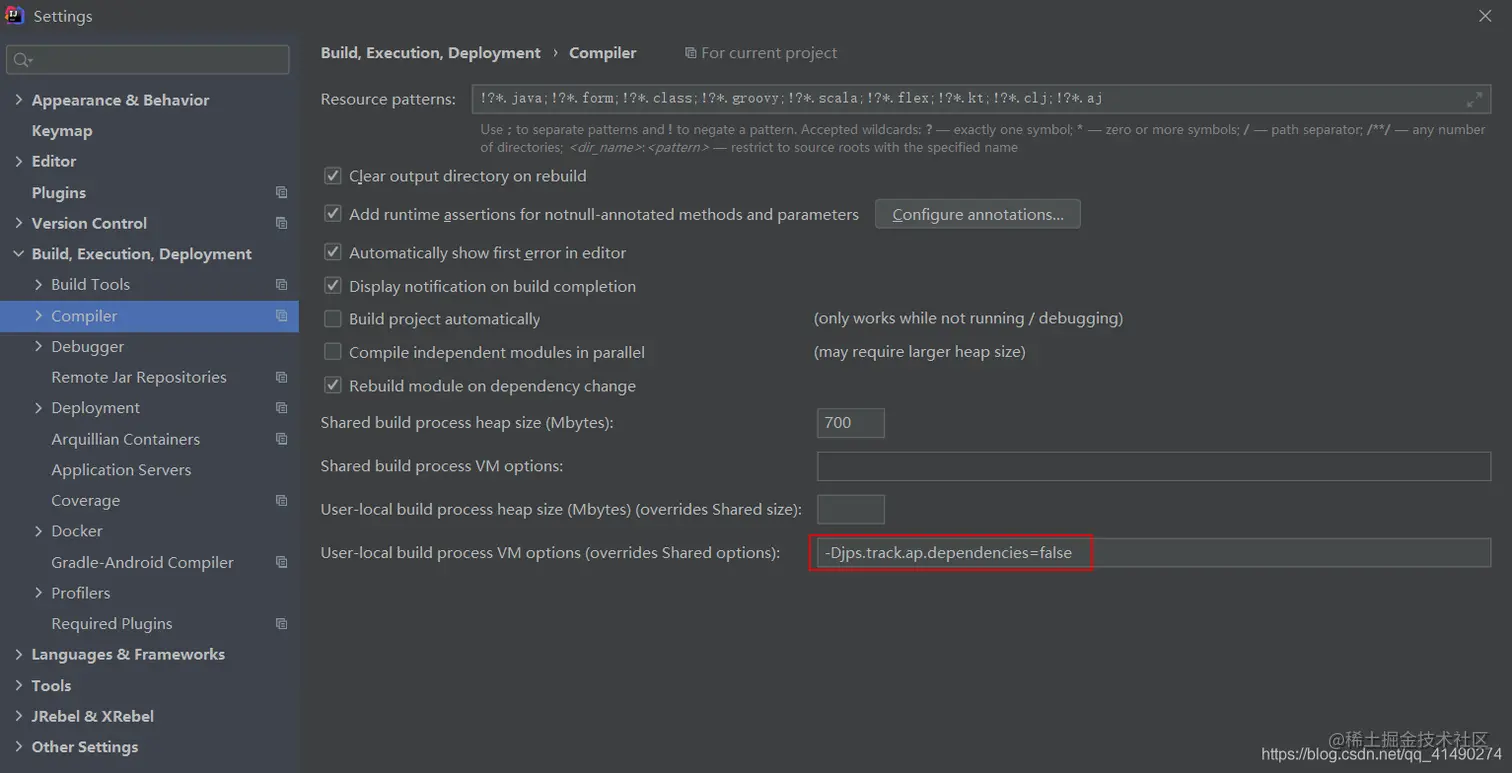Click the project icon beside Gradle-Android Compiler
This screenshot has width=1512, height=773.
pyautogui.click(x=281, y=562)
